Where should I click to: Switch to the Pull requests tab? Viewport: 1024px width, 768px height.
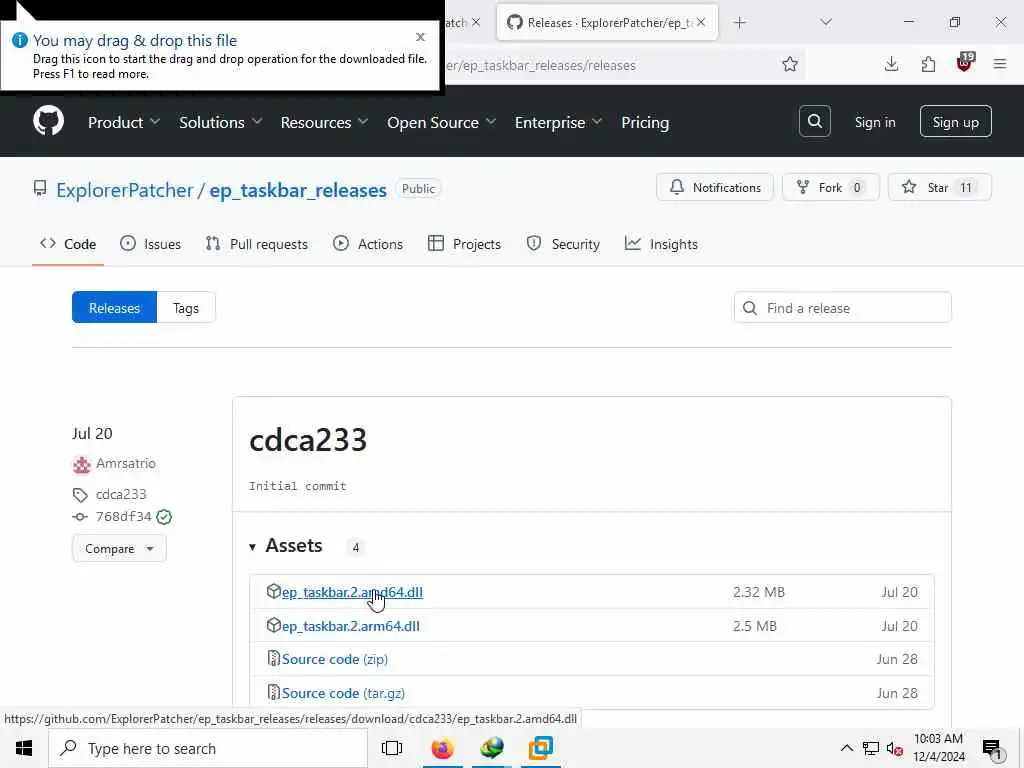pos(256,244)
